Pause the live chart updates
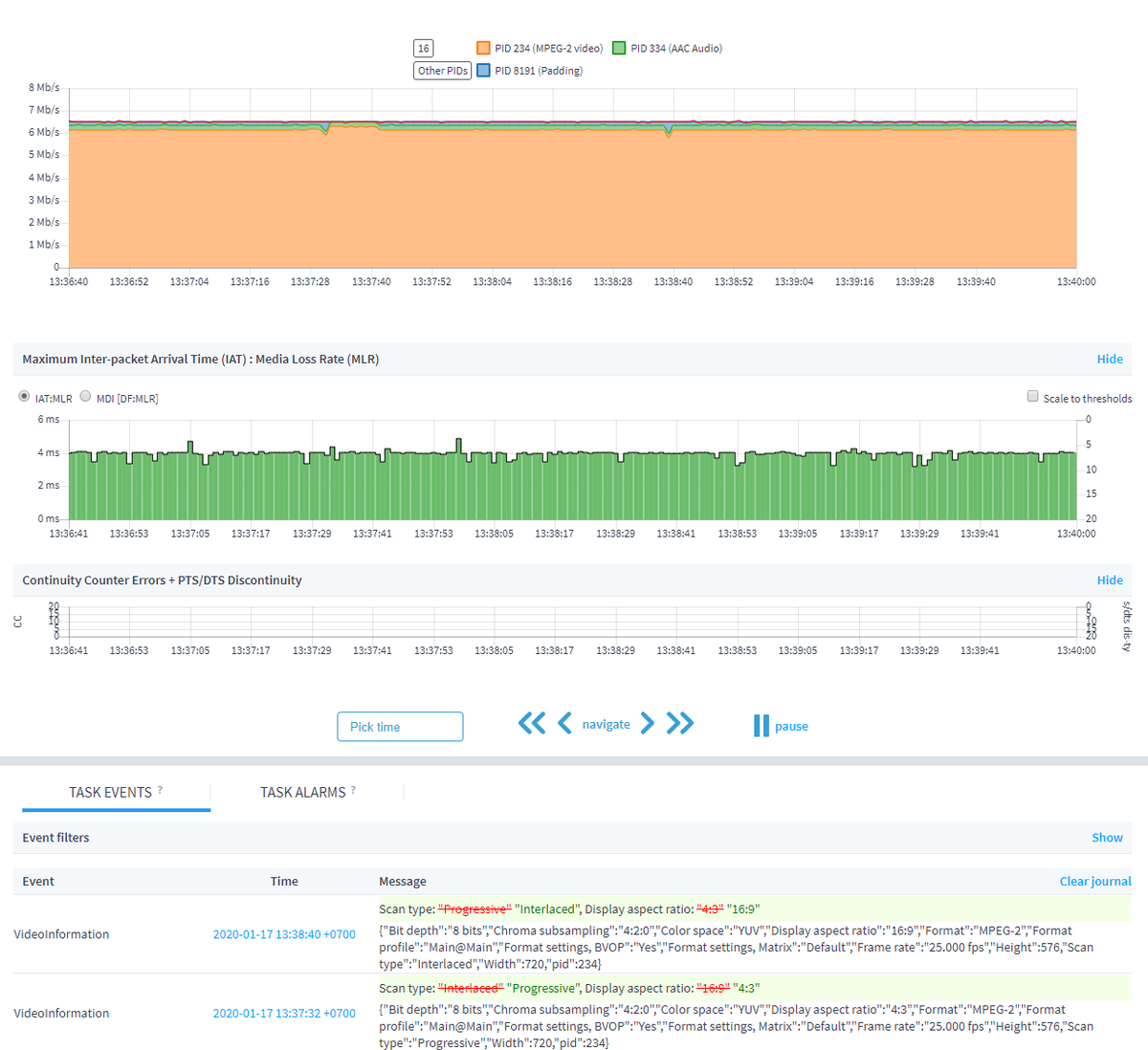The height and width of the screenshot is (1050, 1148). (x=781, y=726)
